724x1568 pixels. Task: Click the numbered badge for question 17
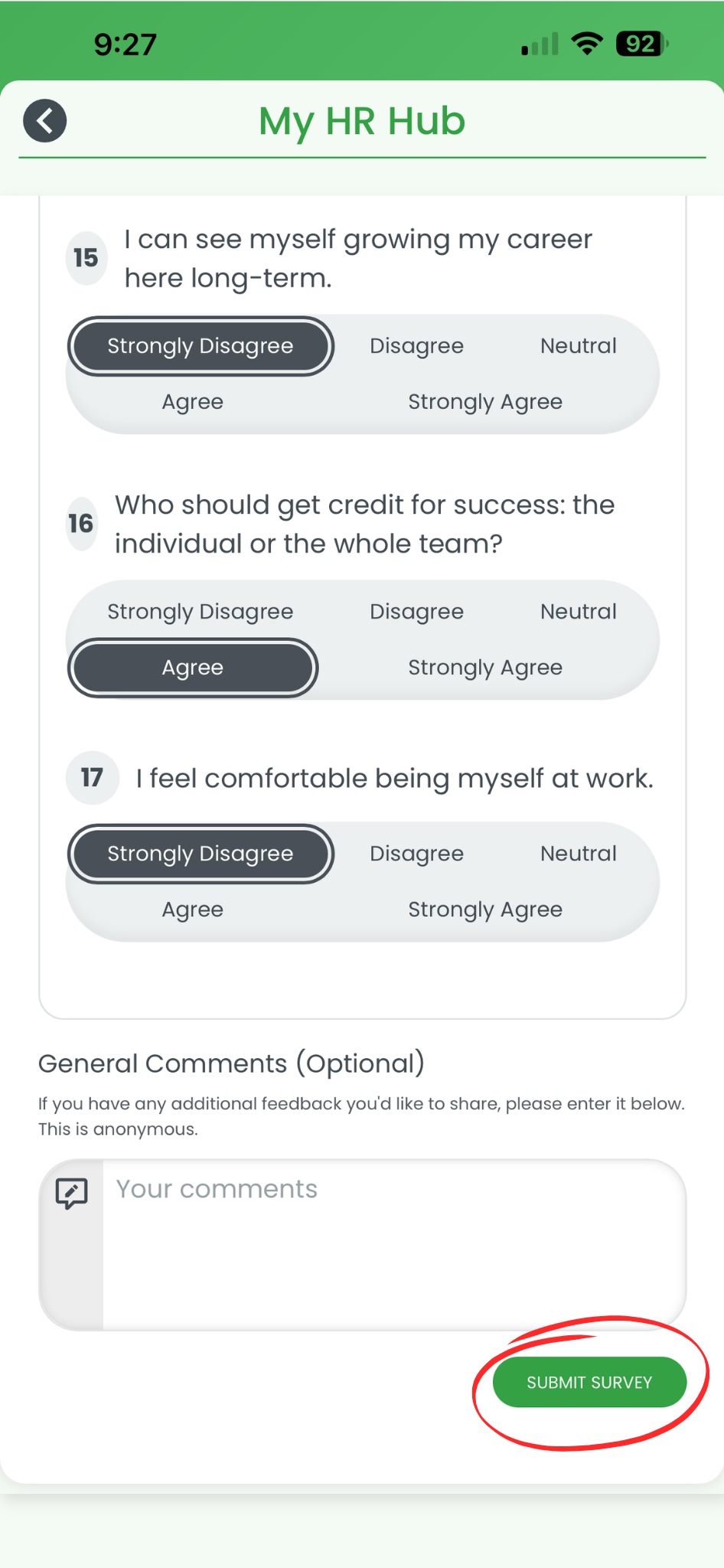click(92, 778)
